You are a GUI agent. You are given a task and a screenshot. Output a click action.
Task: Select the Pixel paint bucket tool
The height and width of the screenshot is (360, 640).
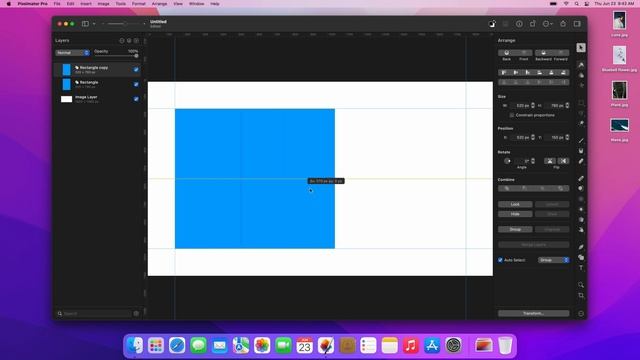581,151
